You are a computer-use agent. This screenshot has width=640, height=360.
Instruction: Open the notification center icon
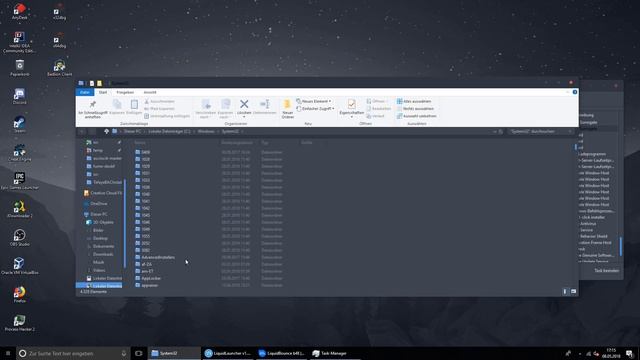click(630, 353)
